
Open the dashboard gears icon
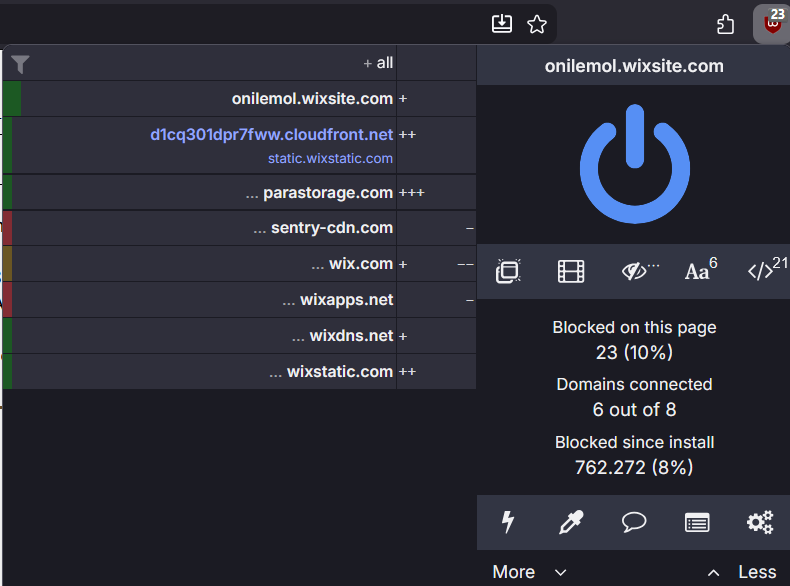coord(760,522)
